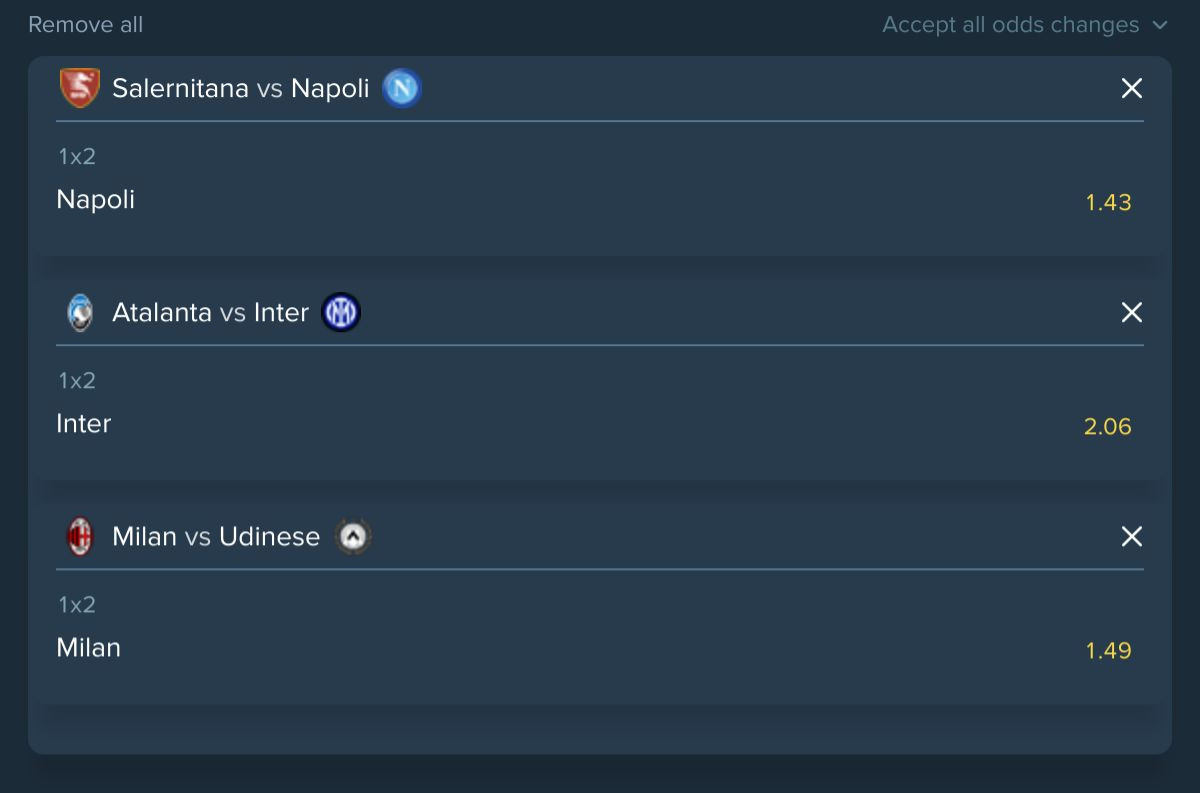This screenshot has height=793, width=1200.
Task: Select the Napoli odds 1.43
Action: pos(1108,202)
